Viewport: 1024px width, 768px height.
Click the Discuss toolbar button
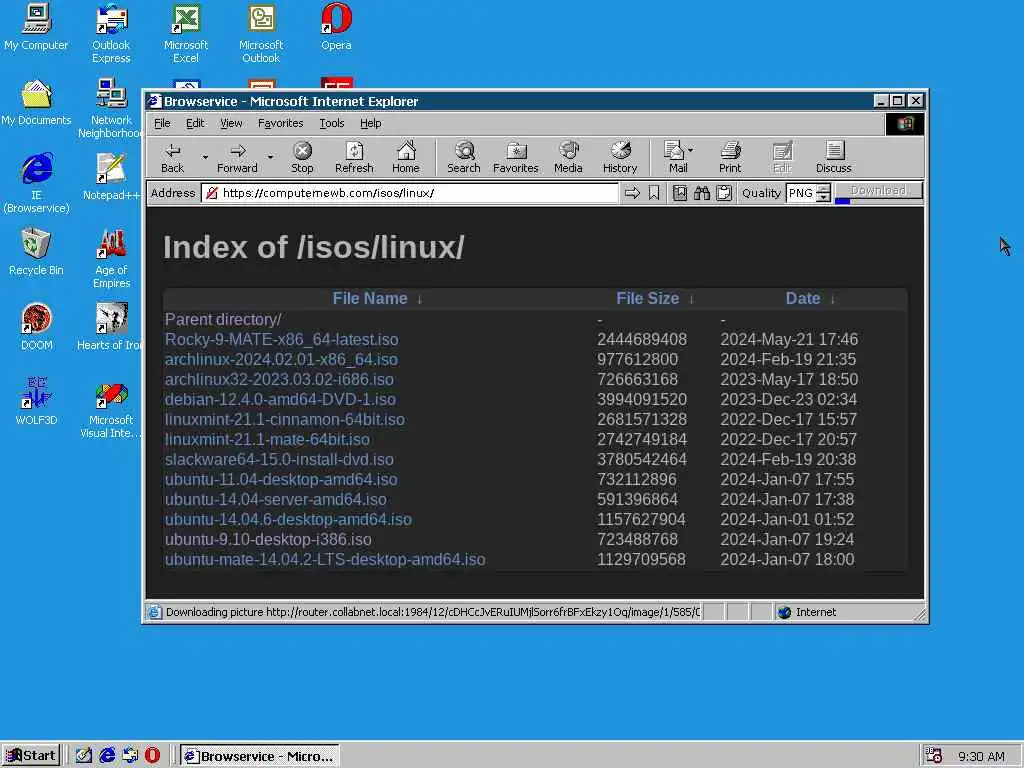[834, 157]
